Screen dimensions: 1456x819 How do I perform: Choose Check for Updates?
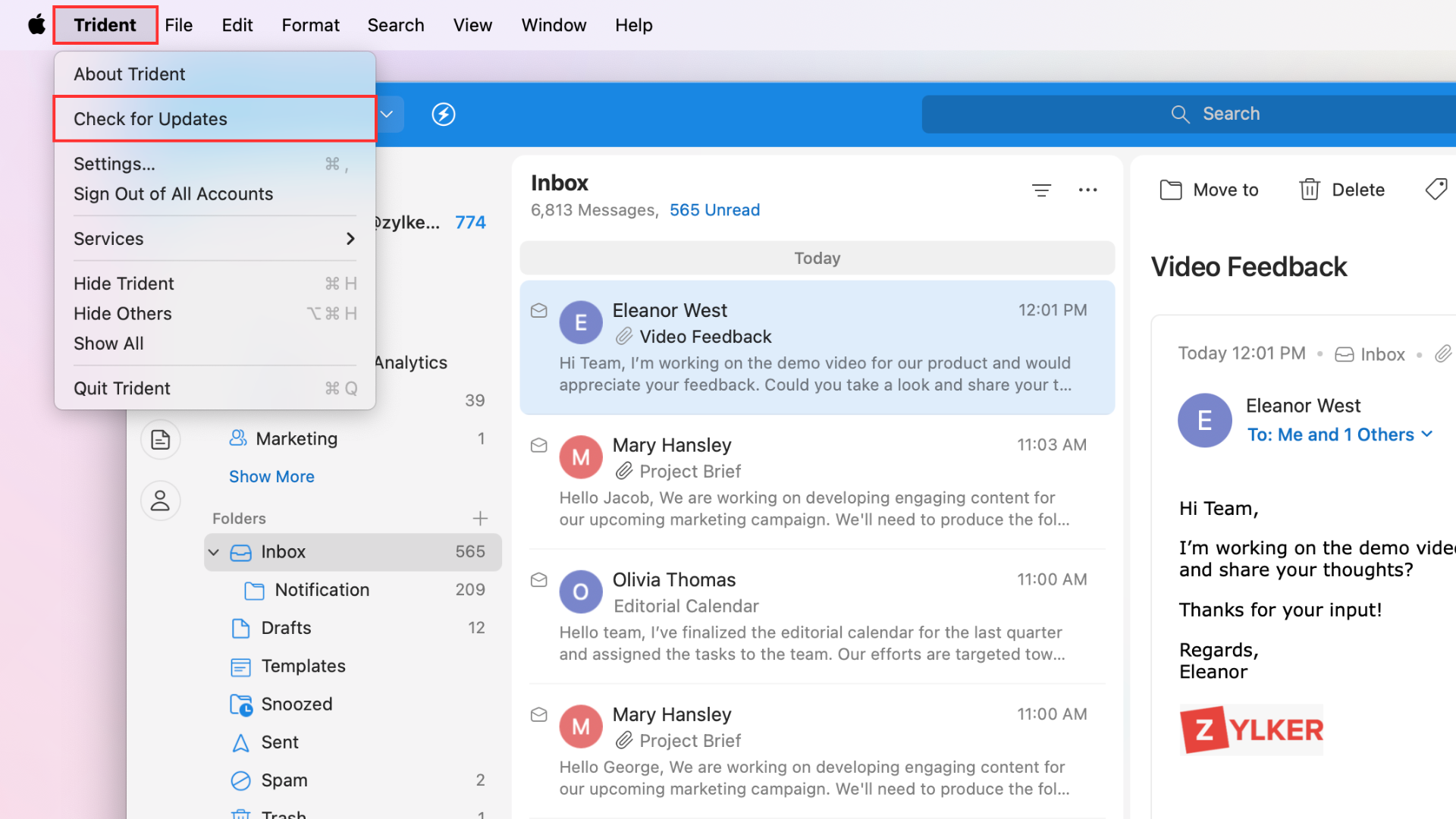(215, 119)
